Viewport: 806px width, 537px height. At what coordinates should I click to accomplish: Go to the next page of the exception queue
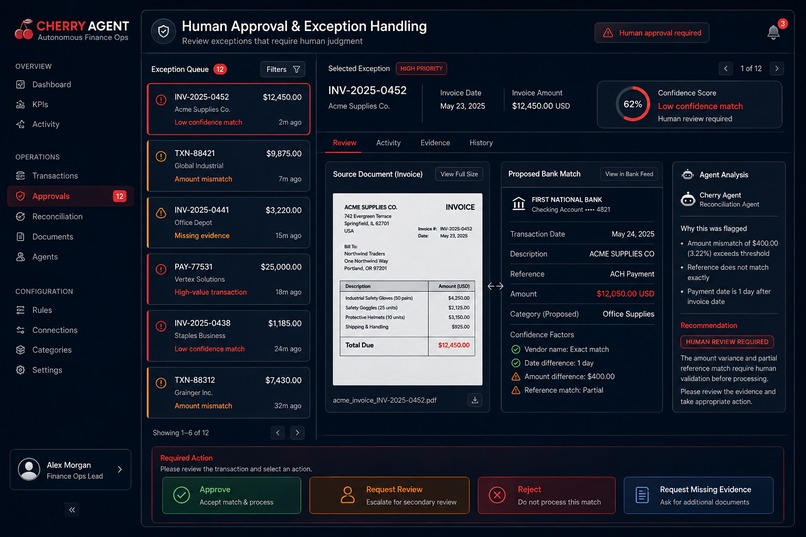tap(297, 433)
